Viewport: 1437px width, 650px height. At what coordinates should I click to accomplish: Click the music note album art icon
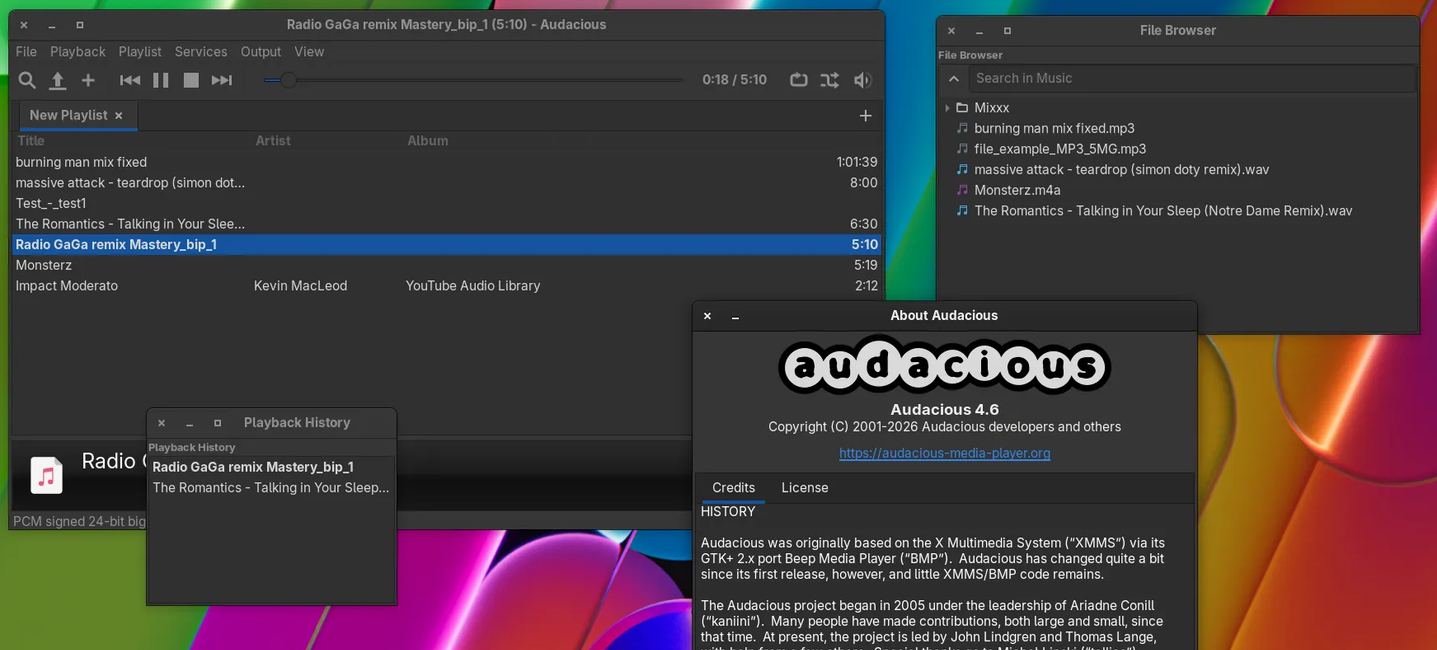pyautogui.click(x=46, y=475)
